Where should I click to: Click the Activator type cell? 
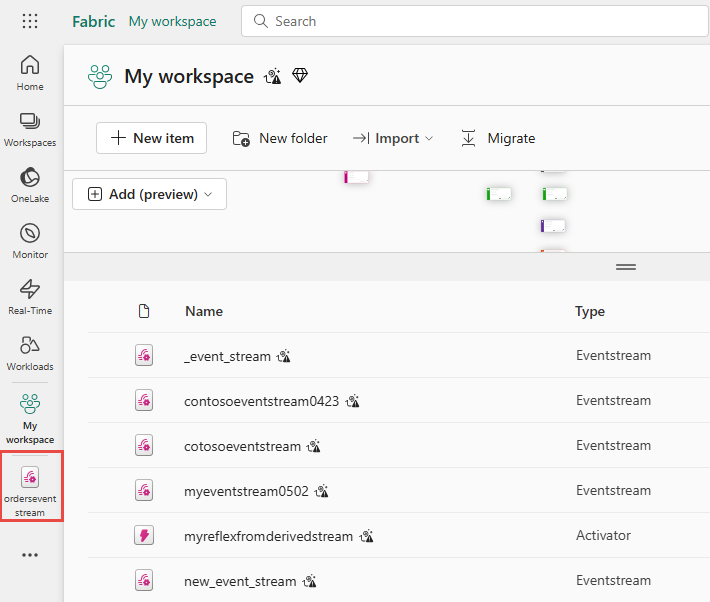(x=603, y=535)
